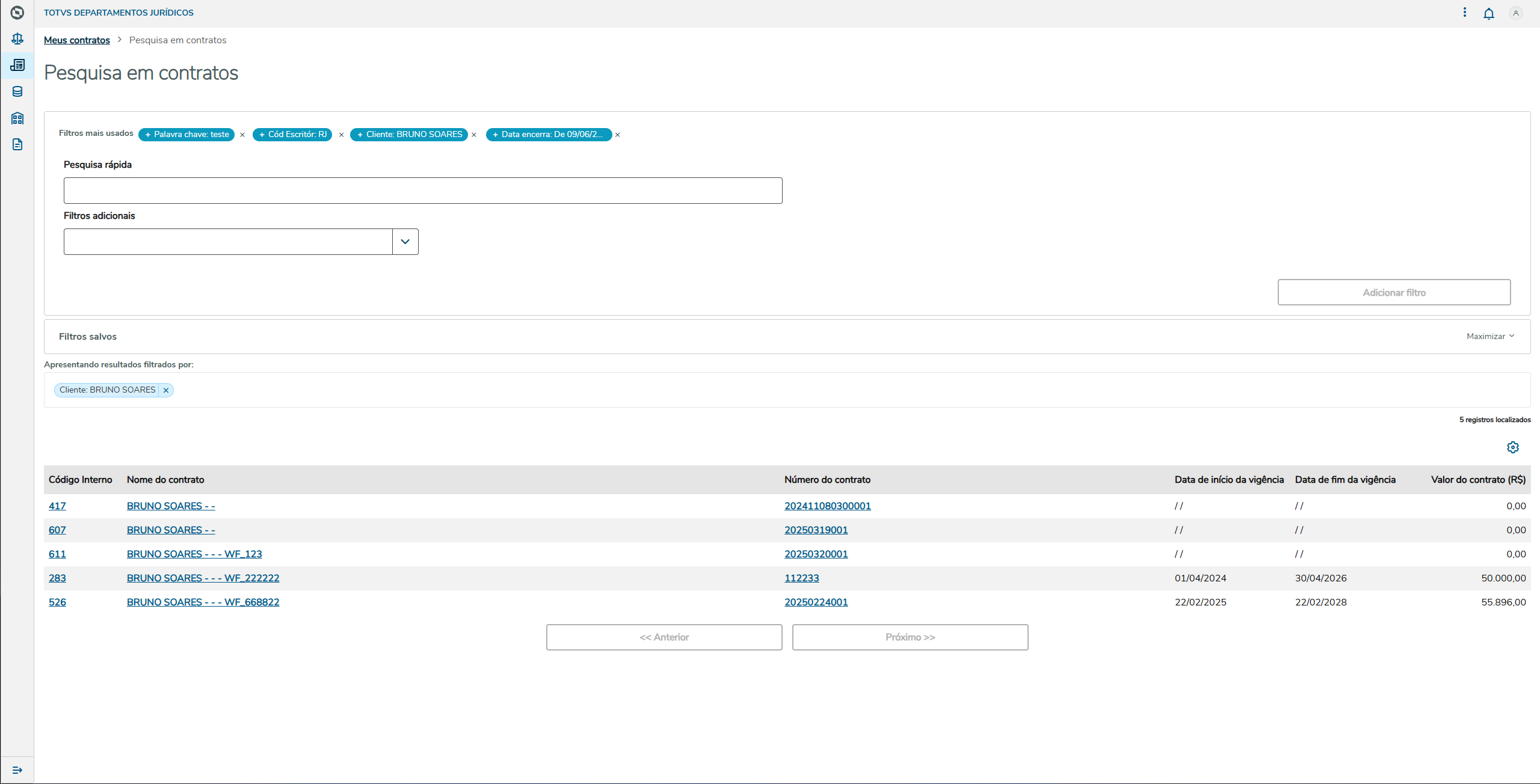The image size is (1540, 784).
Task: Click the document sidebar icon
Action: [17, 144]
